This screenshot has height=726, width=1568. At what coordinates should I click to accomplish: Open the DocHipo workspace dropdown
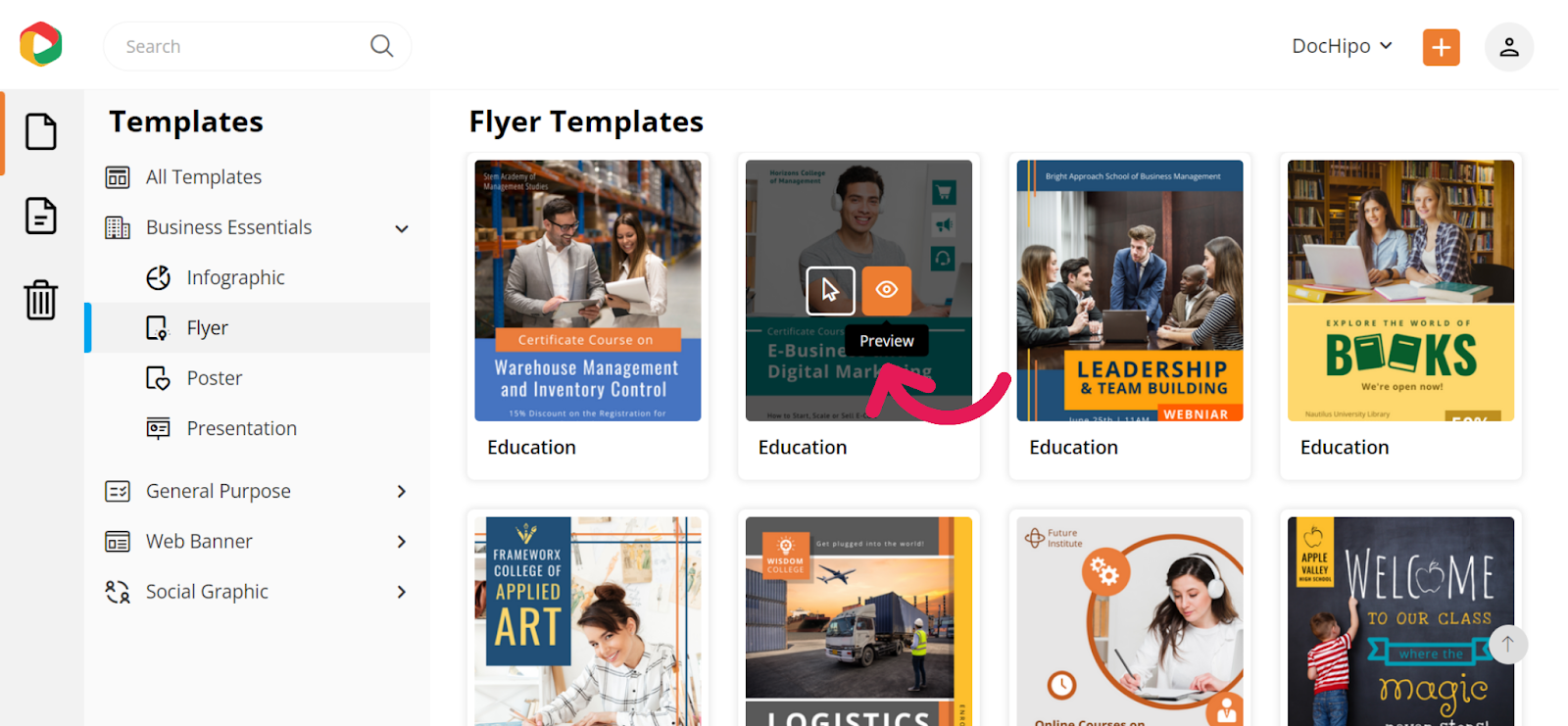tap(1342, 46)
